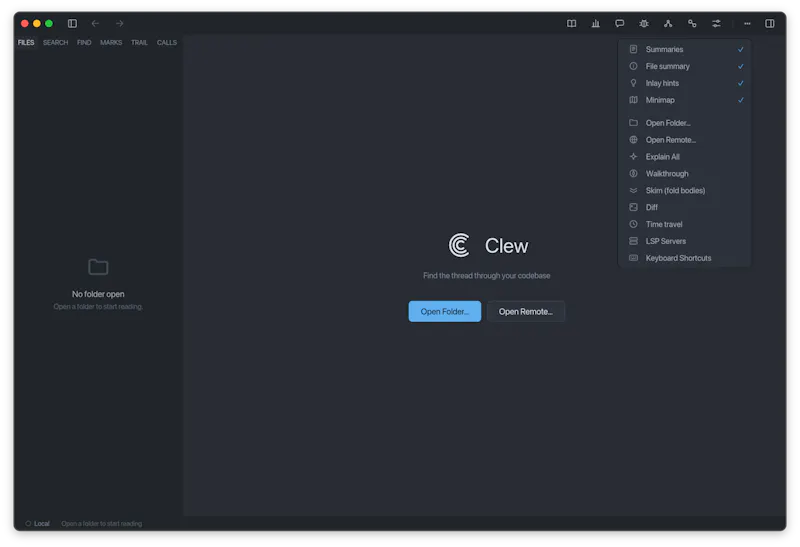The image size is (800, 547).
Task: Click the bug icon in toolbar
Action: coord(644,23)
